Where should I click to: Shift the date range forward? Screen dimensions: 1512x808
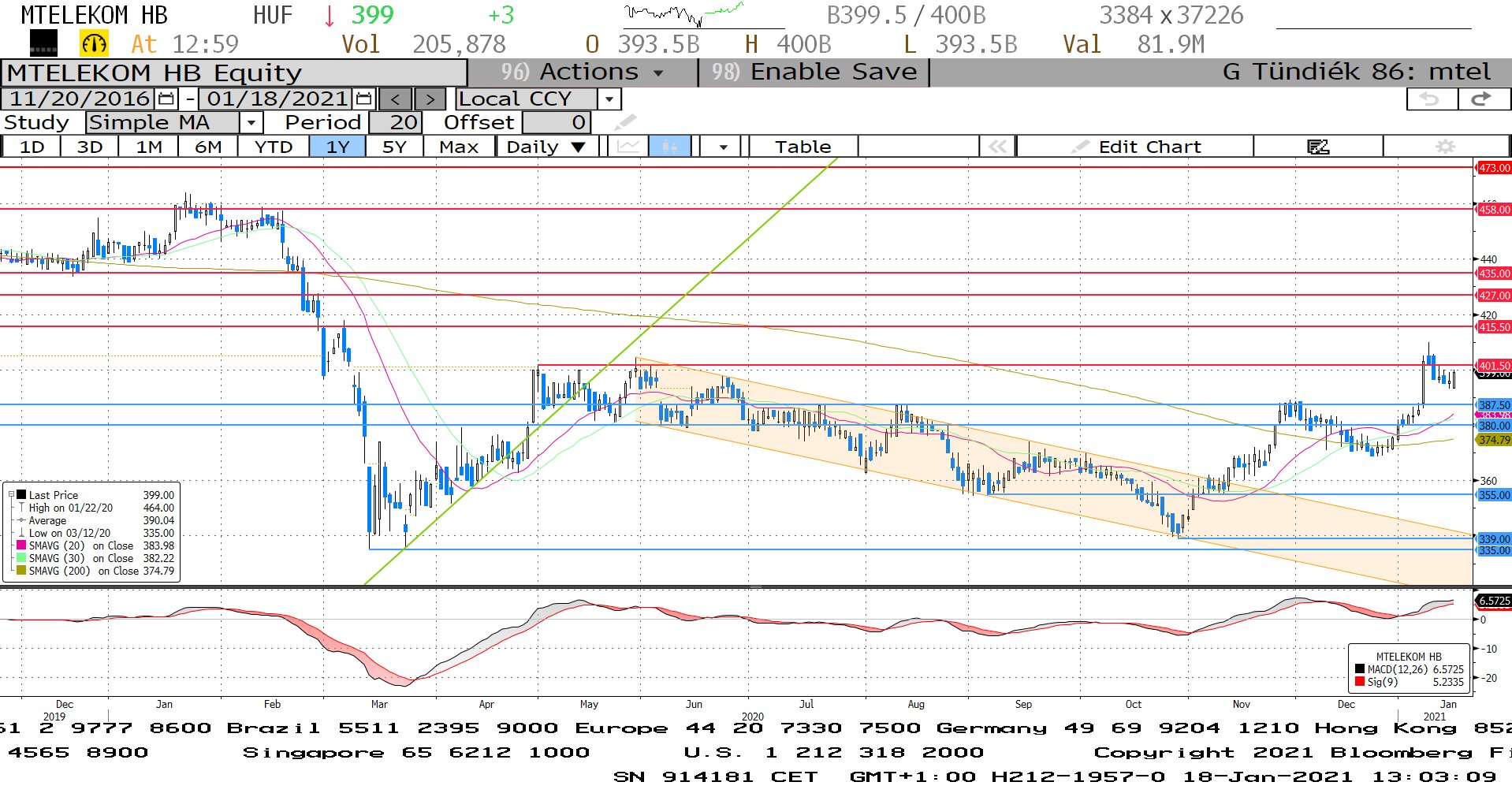[430, 99]
